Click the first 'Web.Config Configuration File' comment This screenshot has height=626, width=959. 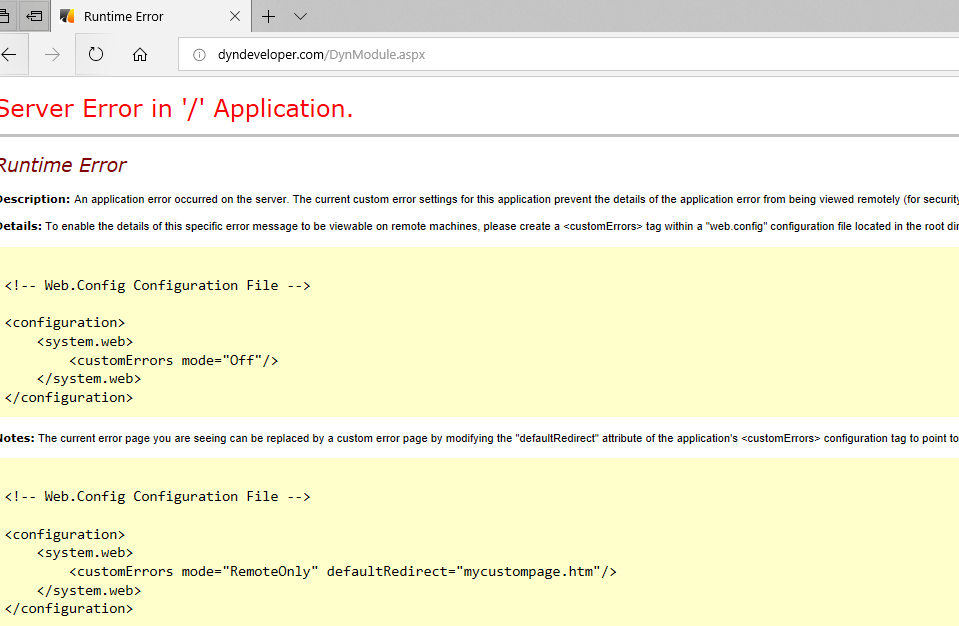coord(157,285)
